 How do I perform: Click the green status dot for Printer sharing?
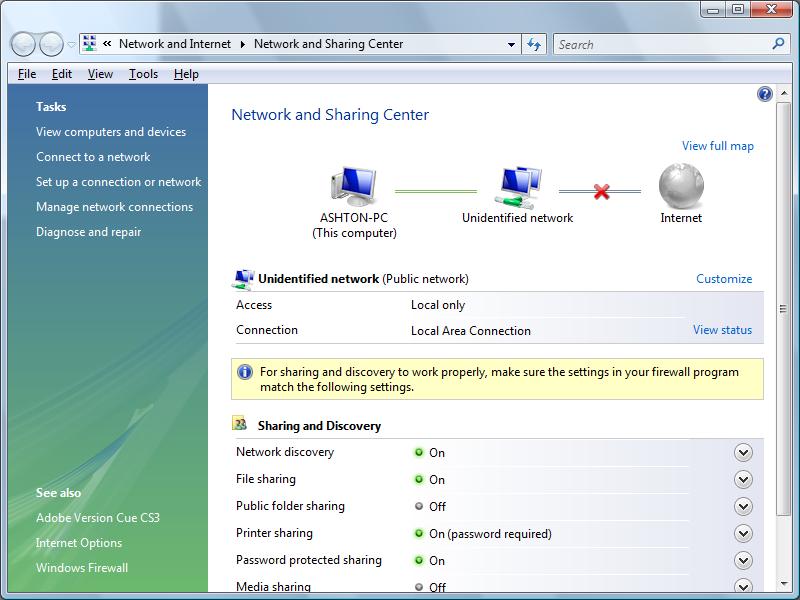coord(419,533)
